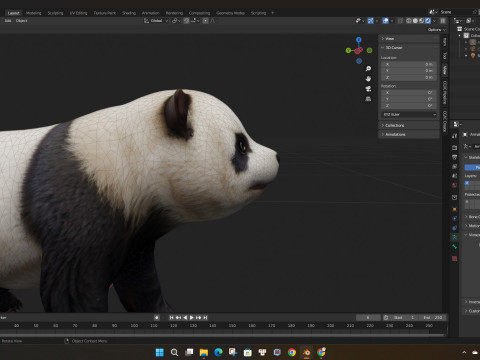Toggle proportional editing in the header
The width and height of the screenshot is (480, 360).
pos(206,21)
